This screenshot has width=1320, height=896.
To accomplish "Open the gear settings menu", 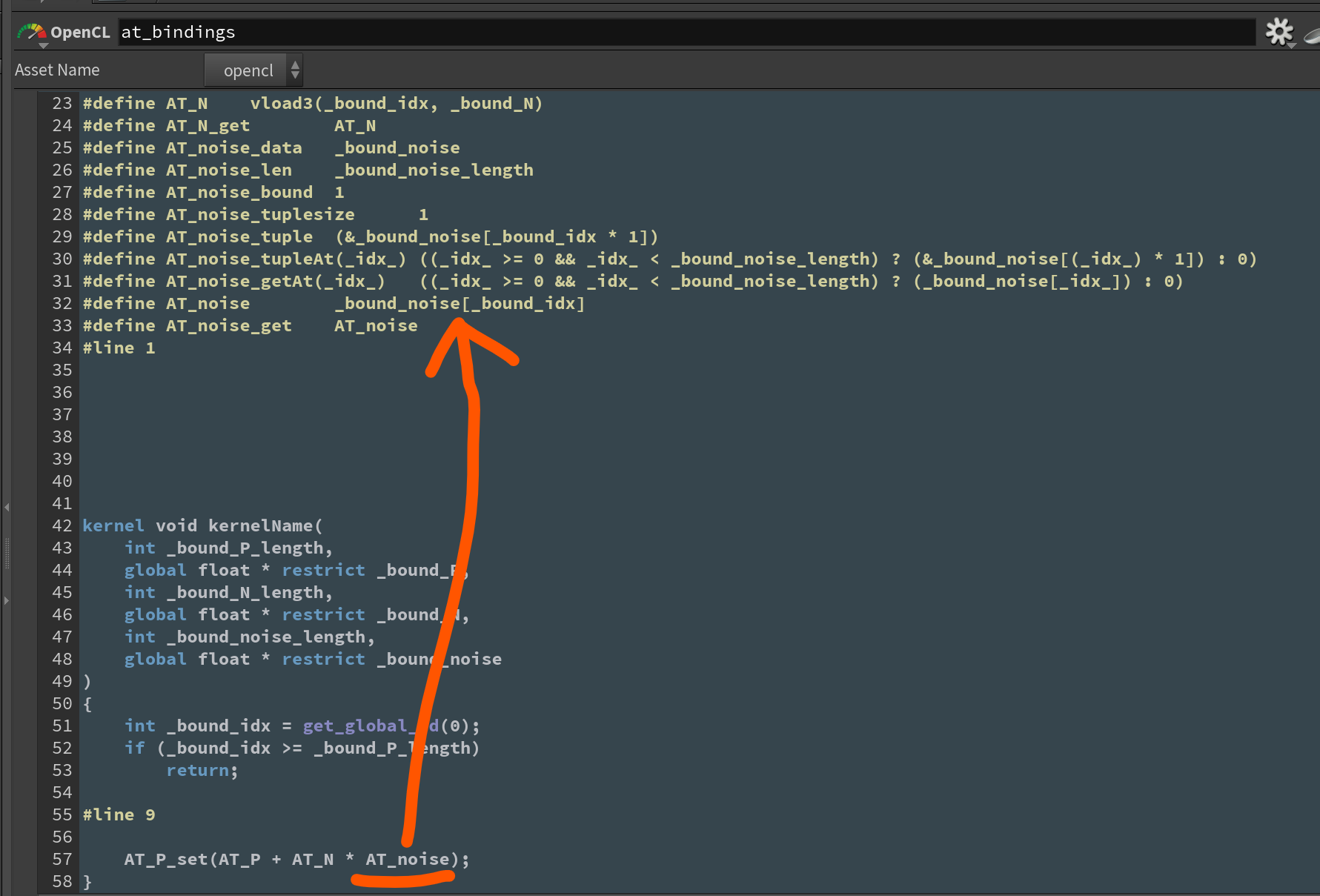I will coord(1278,32).
